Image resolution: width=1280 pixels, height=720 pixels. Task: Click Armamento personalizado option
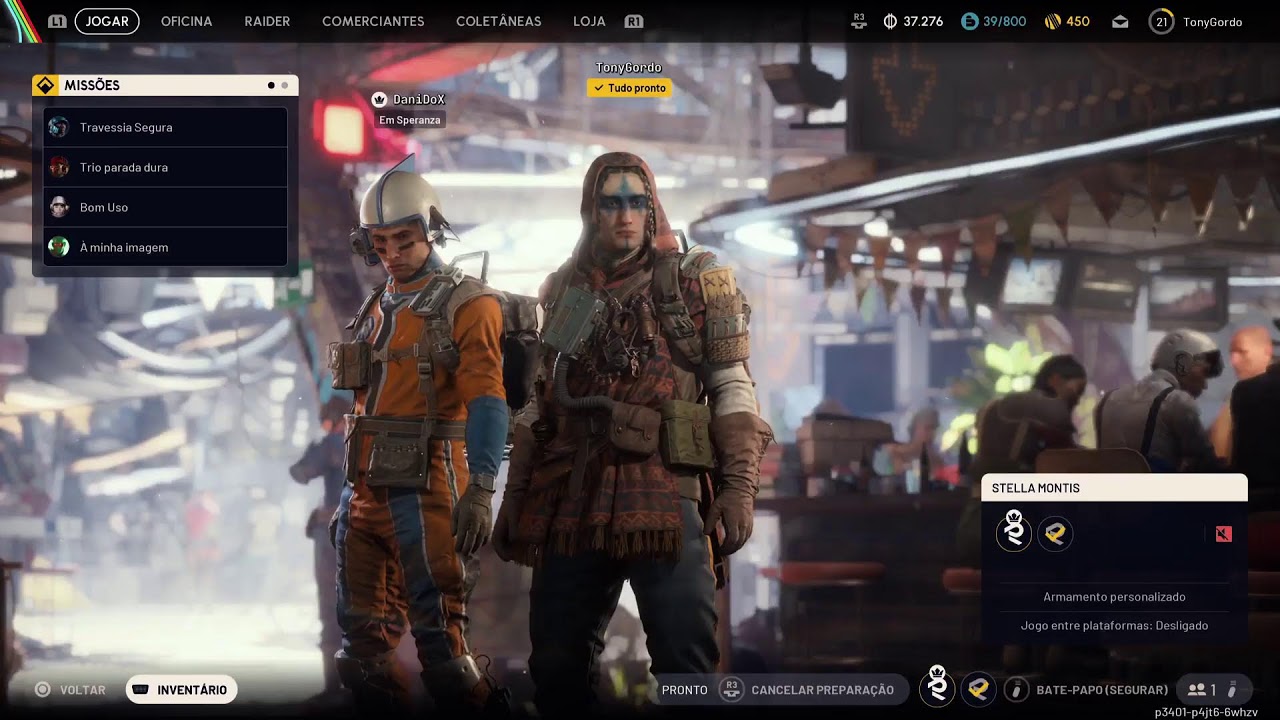pos(1114,597)
